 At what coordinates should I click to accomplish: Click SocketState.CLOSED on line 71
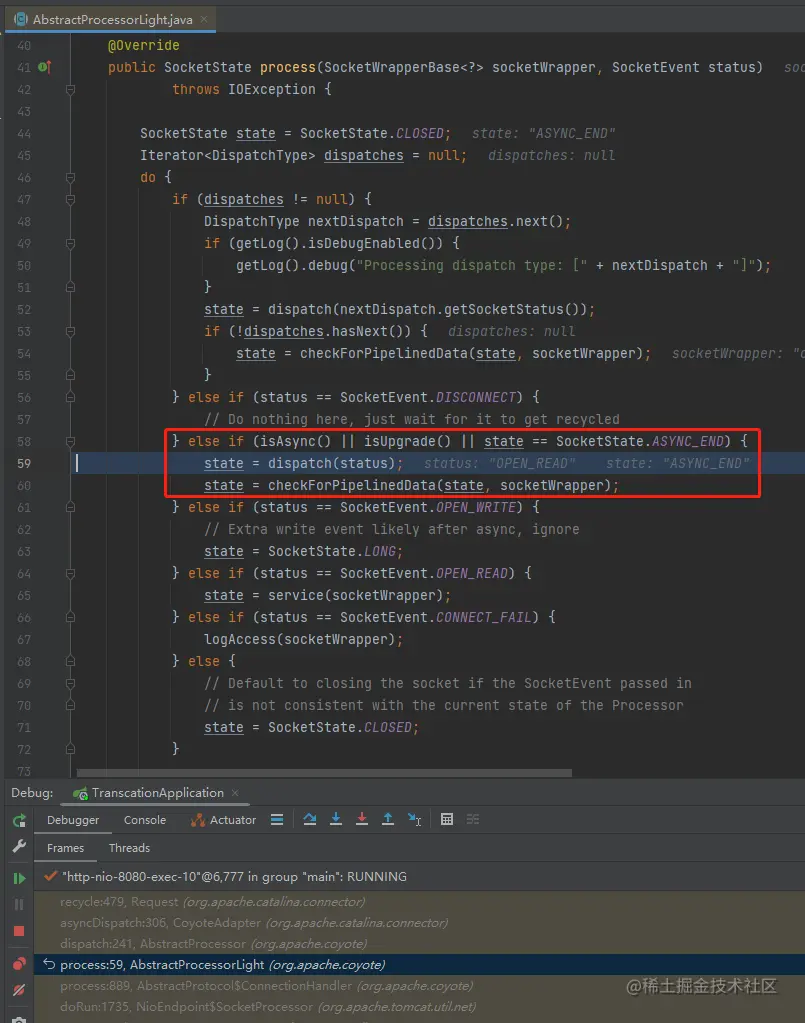[340, 727]
